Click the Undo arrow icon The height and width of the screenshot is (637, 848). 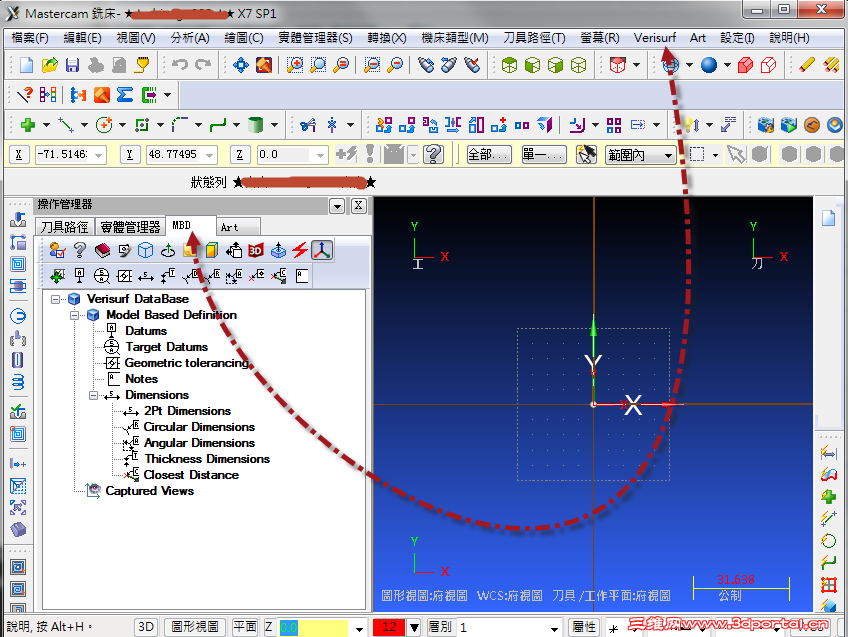point(180,65)
